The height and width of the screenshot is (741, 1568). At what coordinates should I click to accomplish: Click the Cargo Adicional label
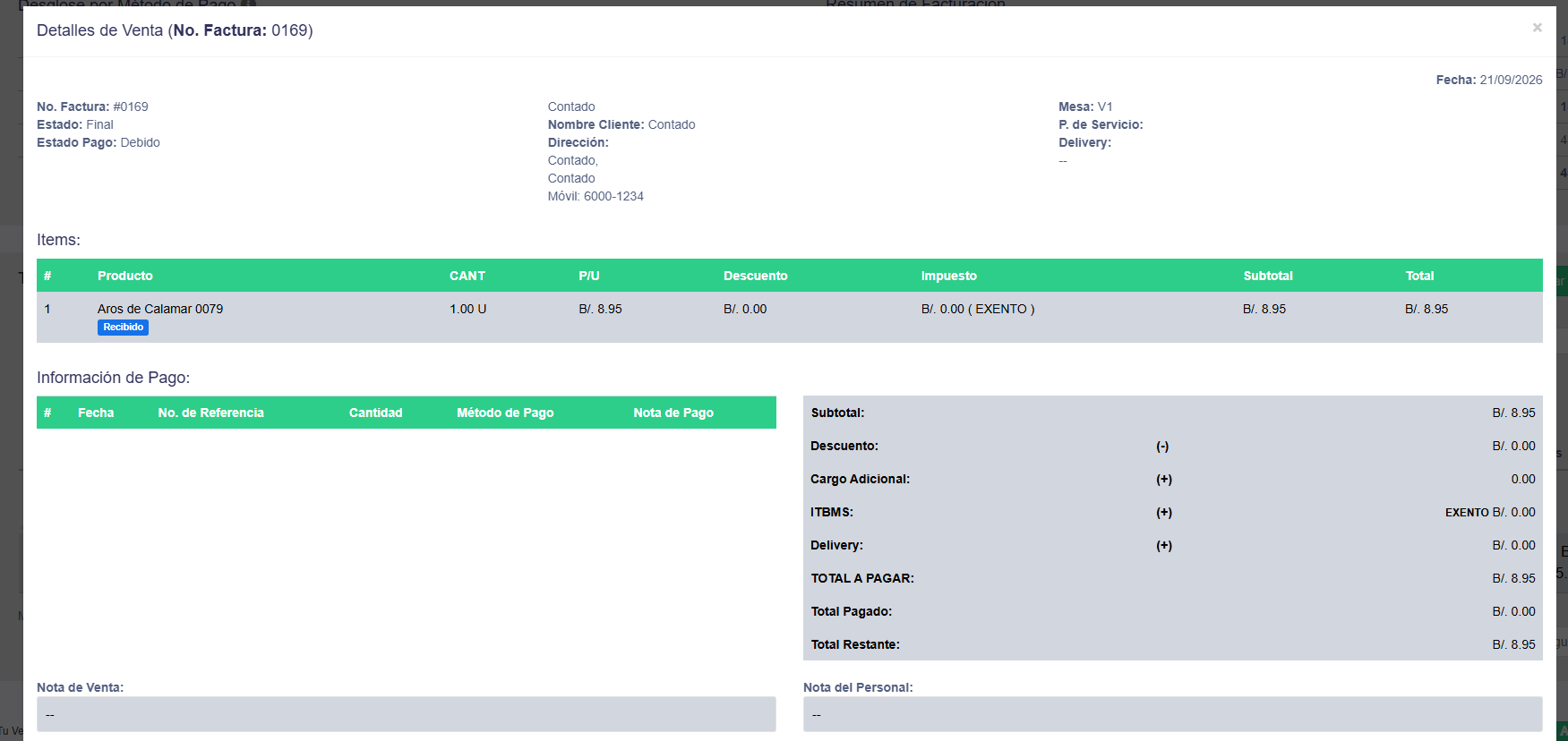(861, 479)
